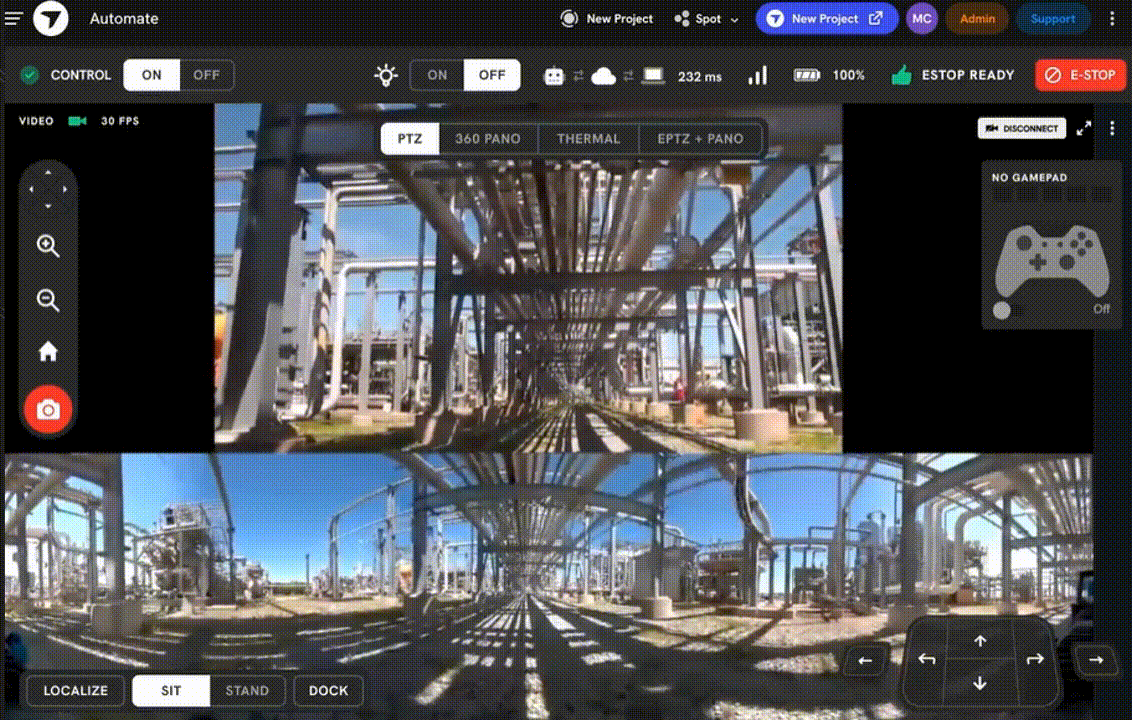Click the LOCALIZE button
Viewport: 1132px width, 720px height.
point(76,690)
